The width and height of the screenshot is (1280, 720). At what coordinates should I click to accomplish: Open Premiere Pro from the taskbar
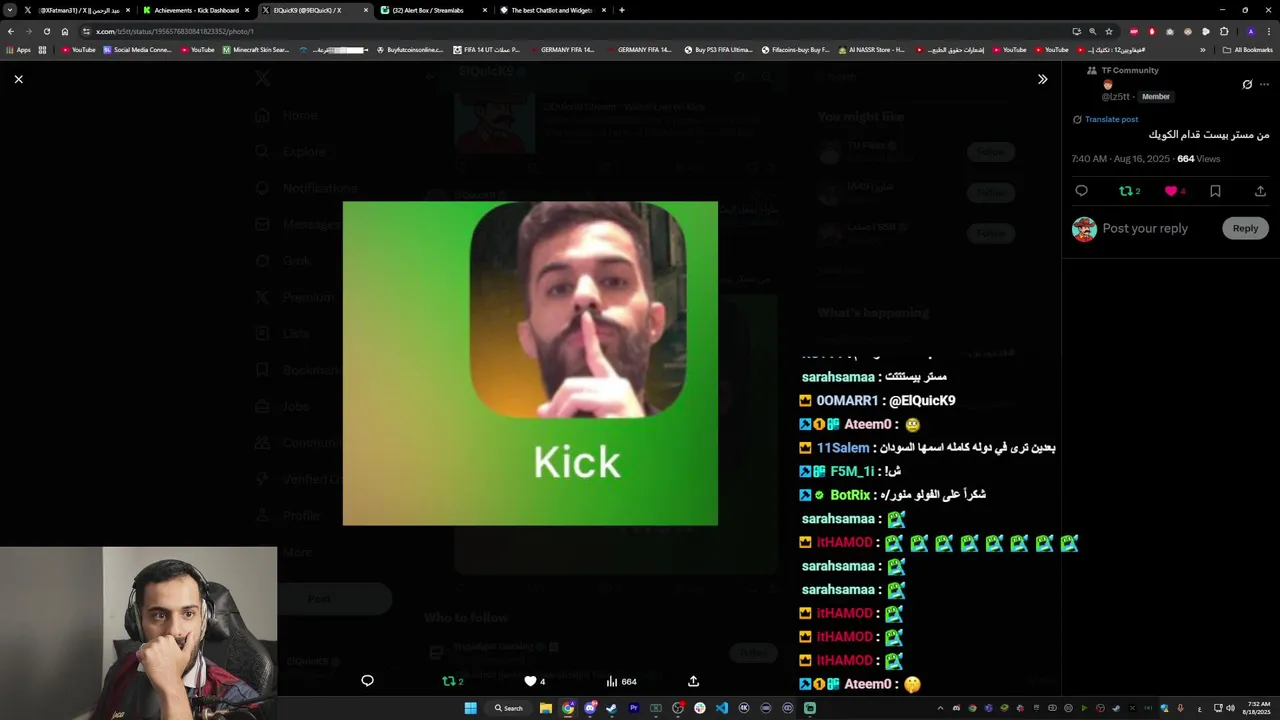634,708
